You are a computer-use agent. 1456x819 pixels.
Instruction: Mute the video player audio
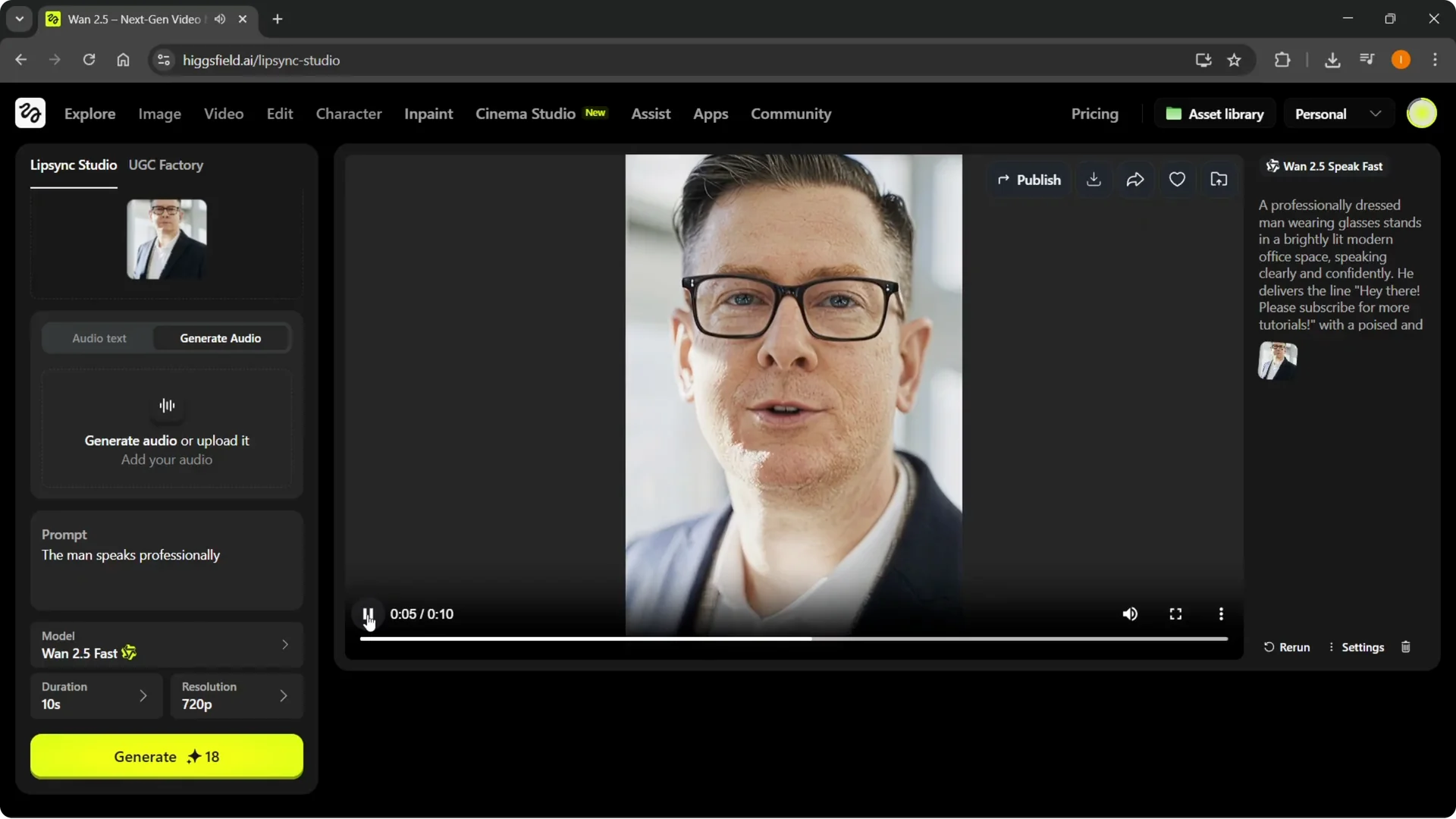point(1129,614)
